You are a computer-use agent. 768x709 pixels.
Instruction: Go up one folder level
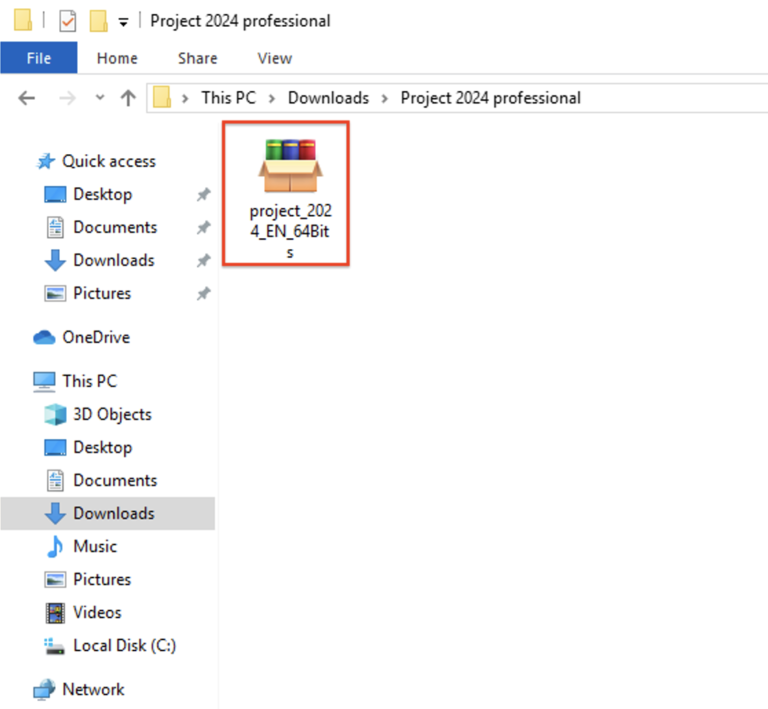click(128, 98)
